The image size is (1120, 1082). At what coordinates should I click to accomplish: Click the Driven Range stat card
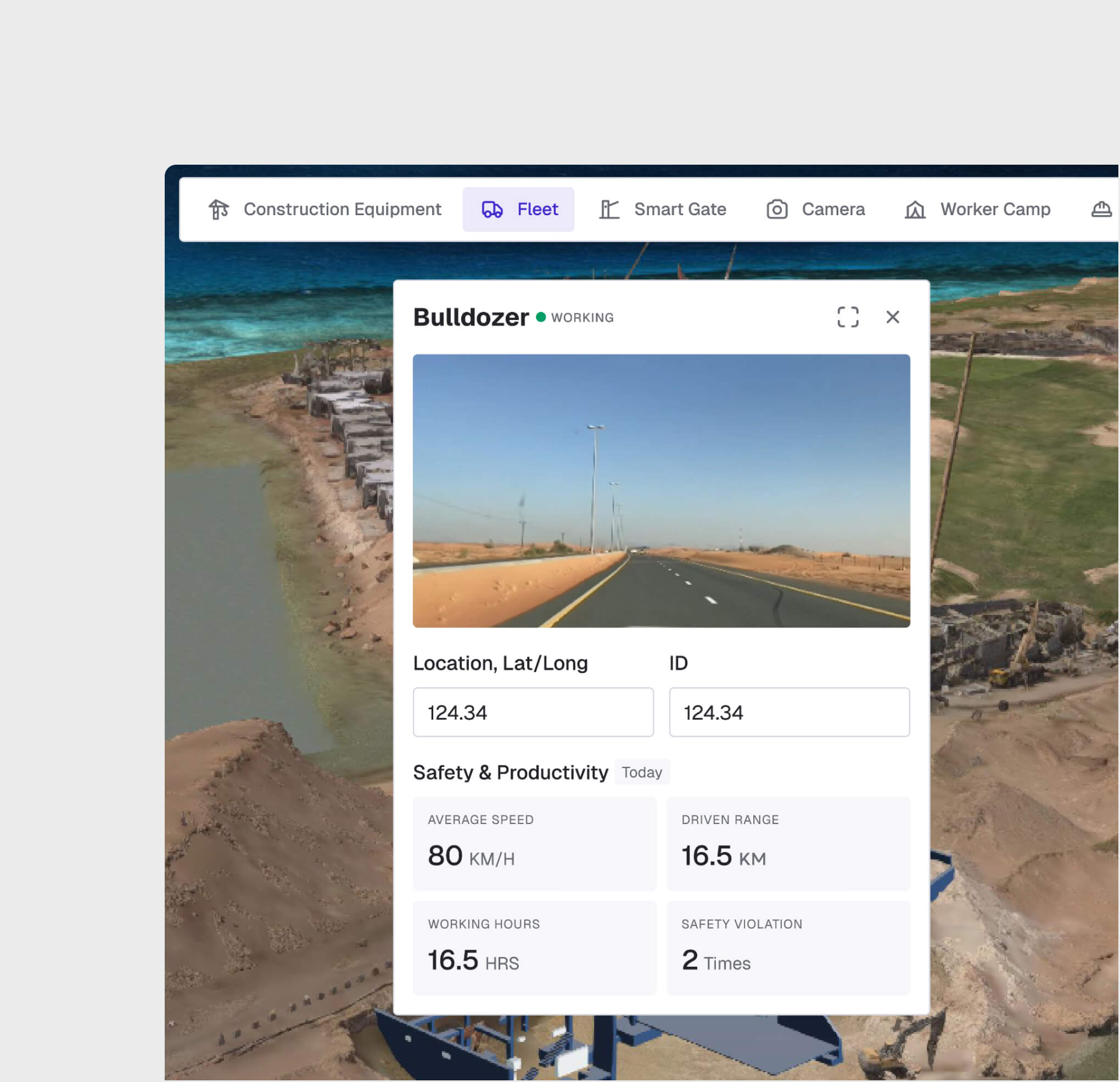click(x=788, y=844)
